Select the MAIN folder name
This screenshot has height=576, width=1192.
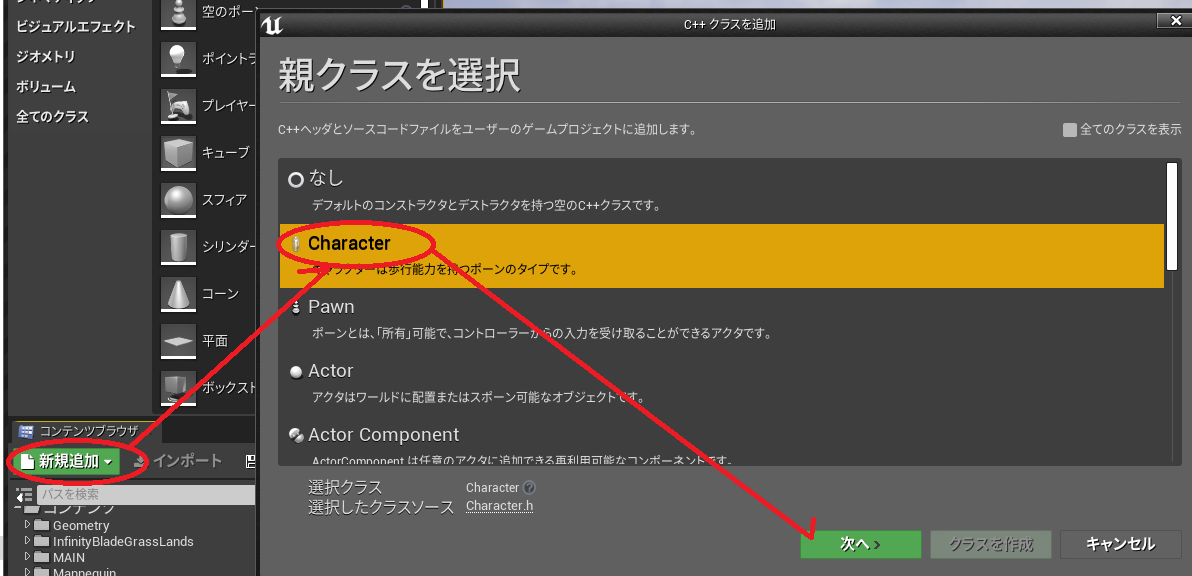point(69,558)
